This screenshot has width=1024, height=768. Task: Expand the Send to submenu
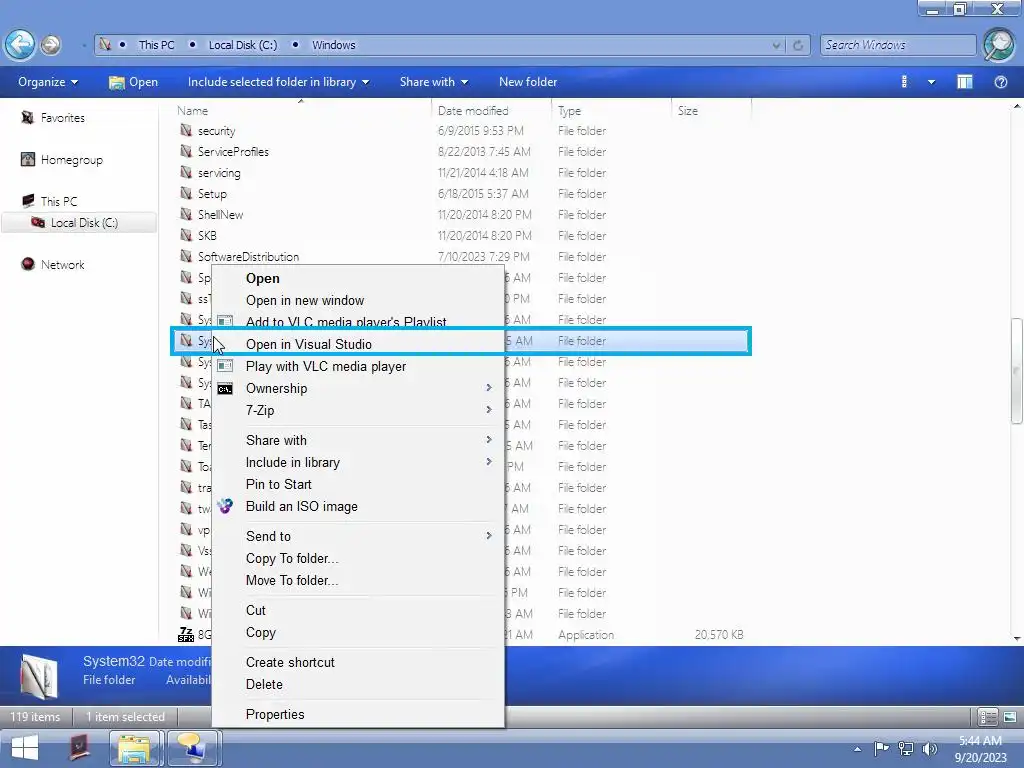point(358,537)
